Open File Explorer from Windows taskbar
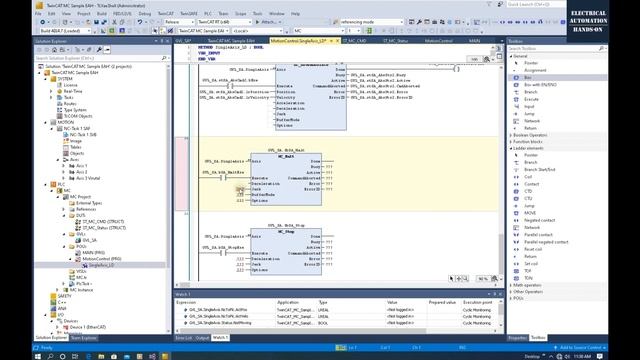This screenshot has height=360, width=640. coord(101,356)
